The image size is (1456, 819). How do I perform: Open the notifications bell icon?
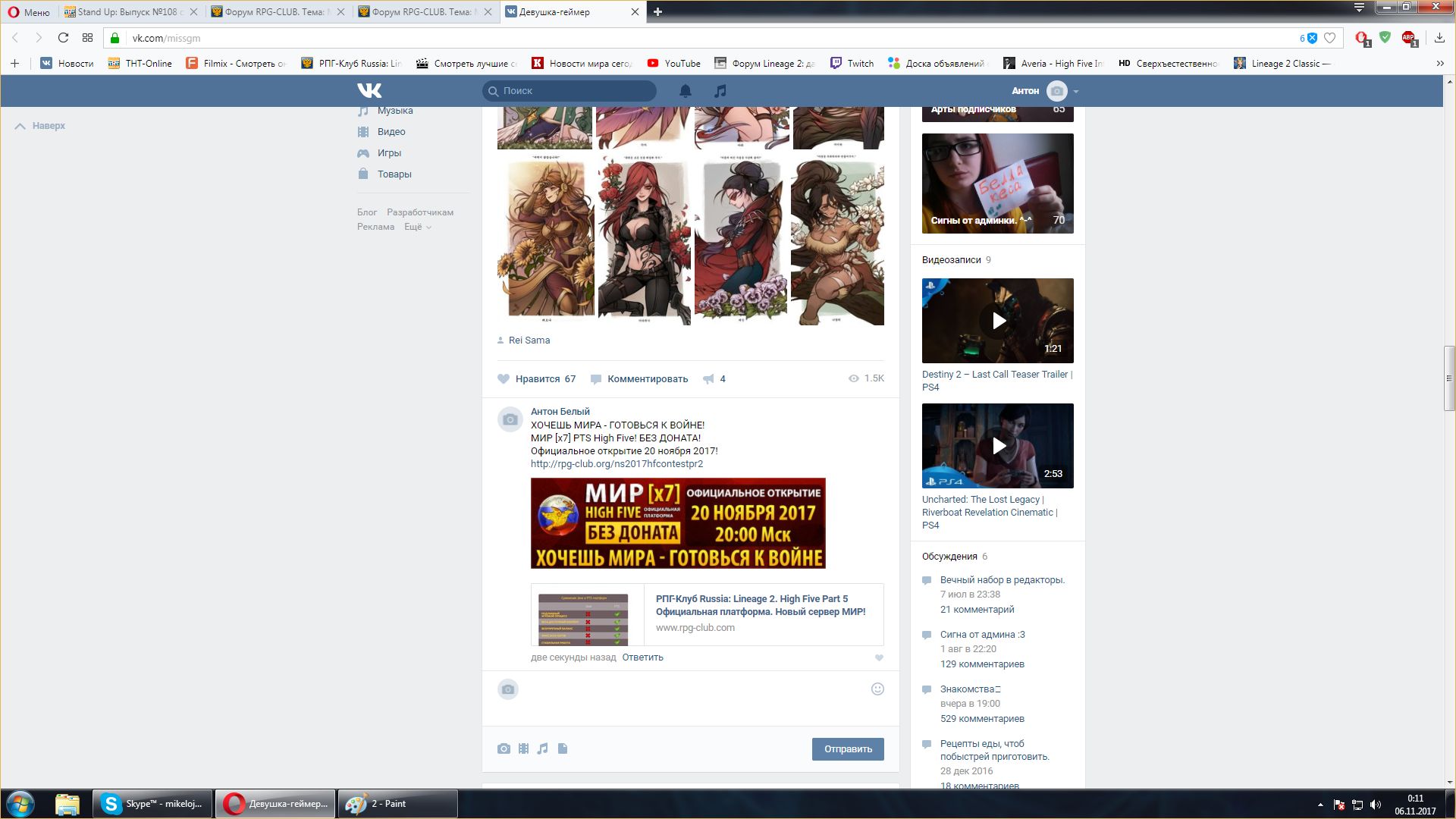click(x=685, y=91)
